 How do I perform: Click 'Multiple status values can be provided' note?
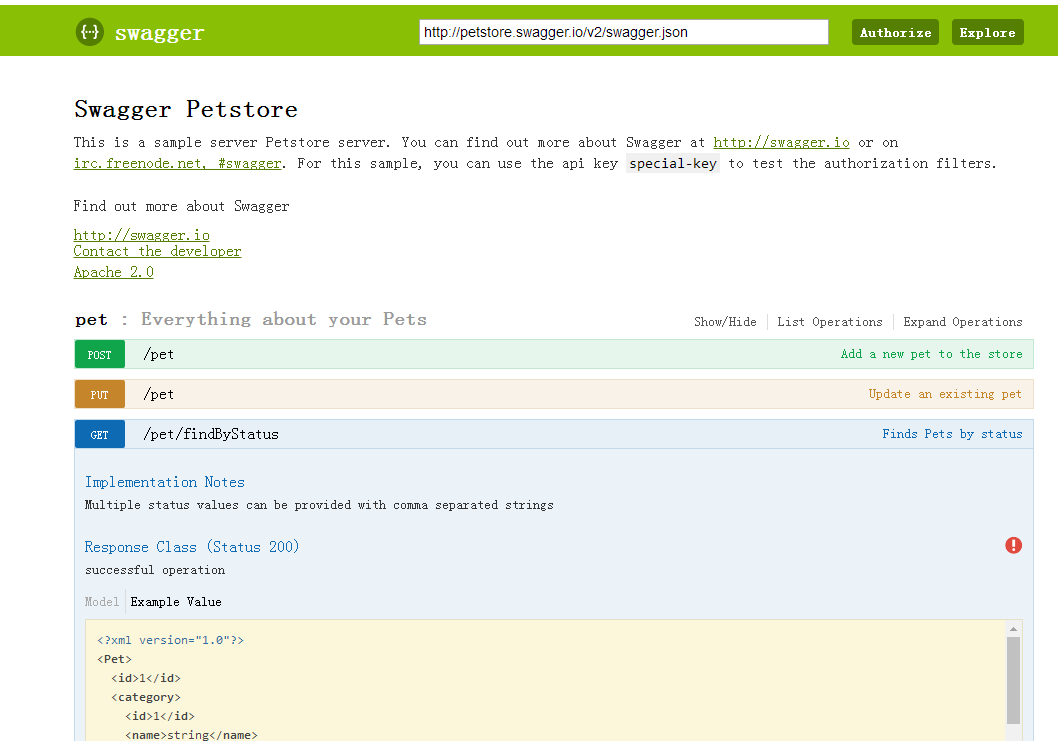coord(319,505)
